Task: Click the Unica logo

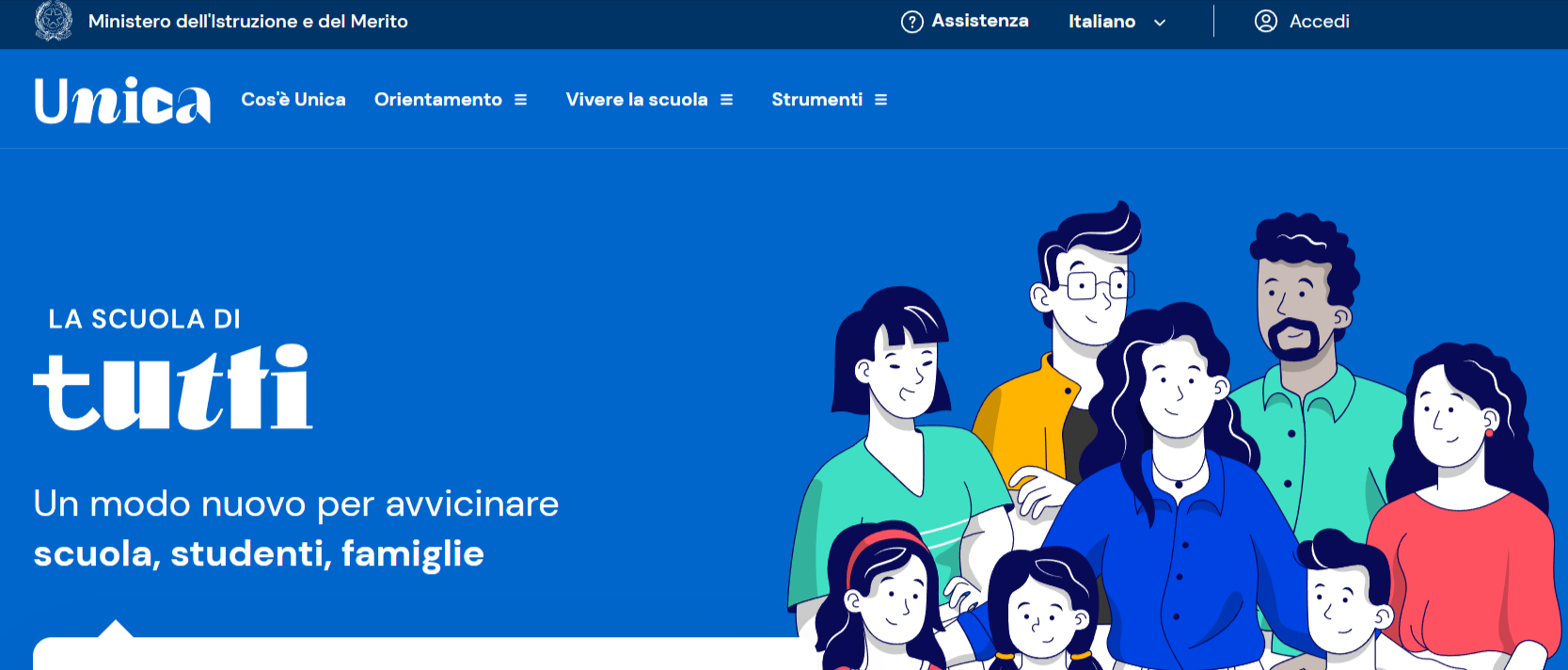Action: click(122, 101)
